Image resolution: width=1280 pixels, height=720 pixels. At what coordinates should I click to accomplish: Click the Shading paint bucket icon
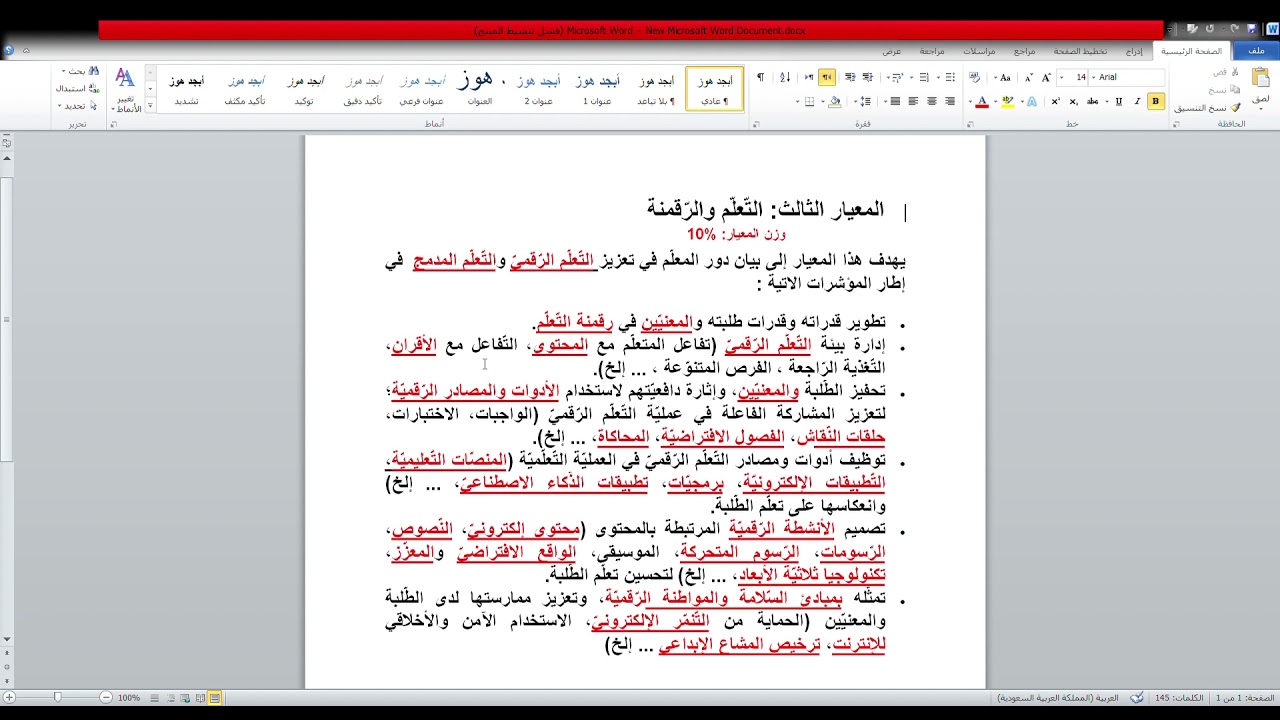[835, 101]
